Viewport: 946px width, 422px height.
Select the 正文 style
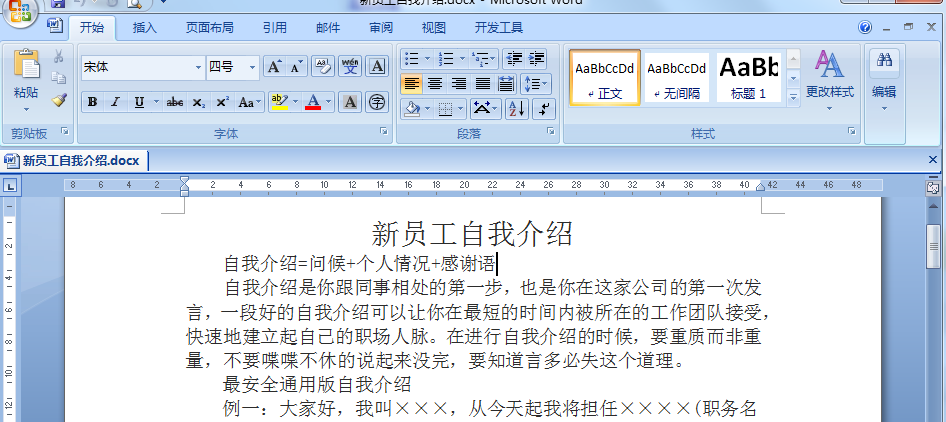pos(605,77)
